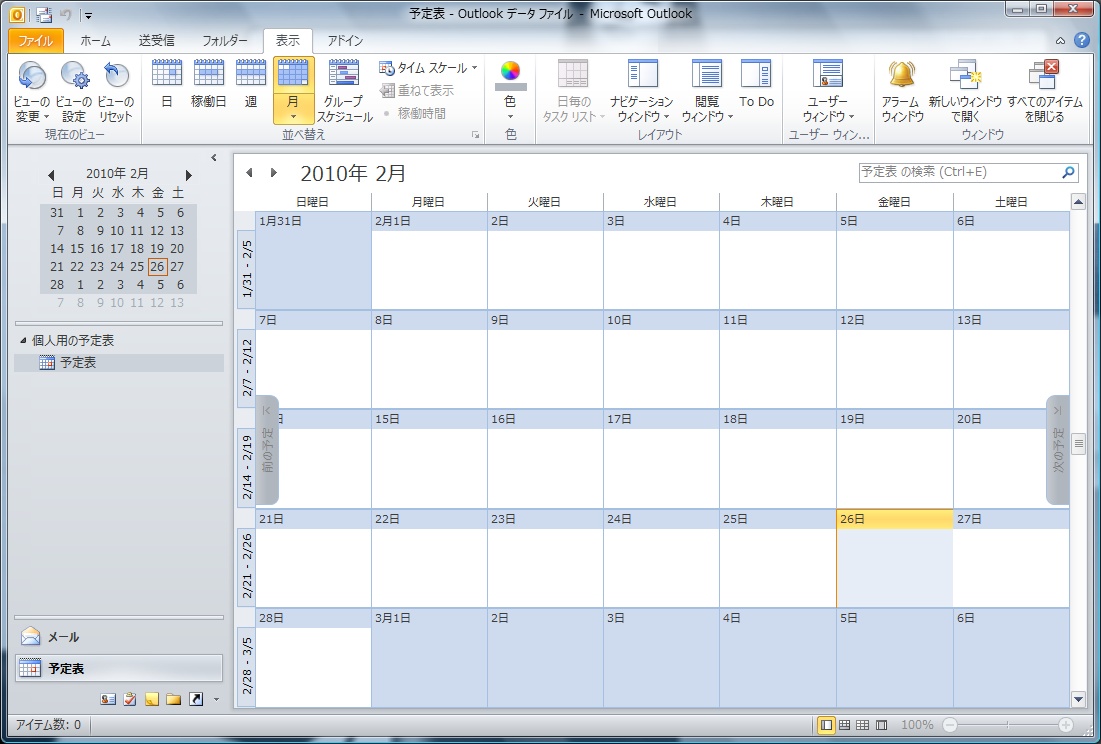Click the send/receive Quick Access icon
This screenshot has height=744, width=1101.
click(44, 14)
